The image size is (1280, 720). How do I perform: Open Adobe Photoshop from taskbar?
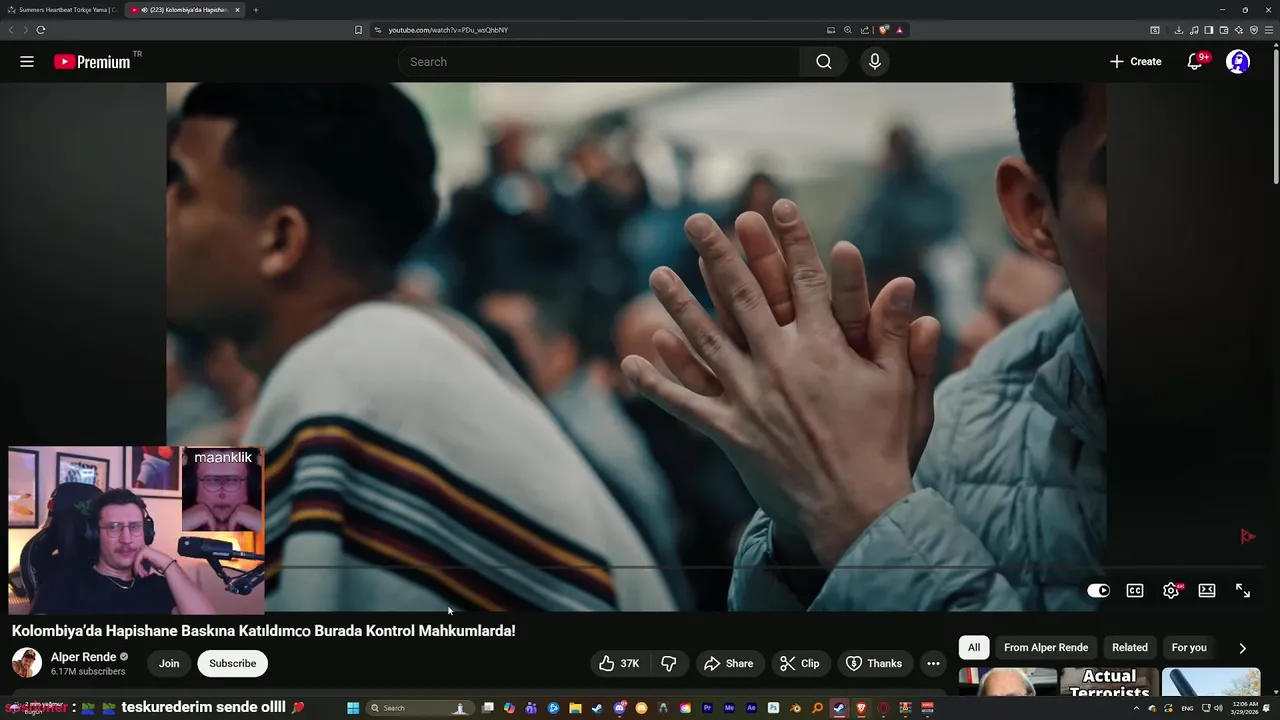click(773, 708)
